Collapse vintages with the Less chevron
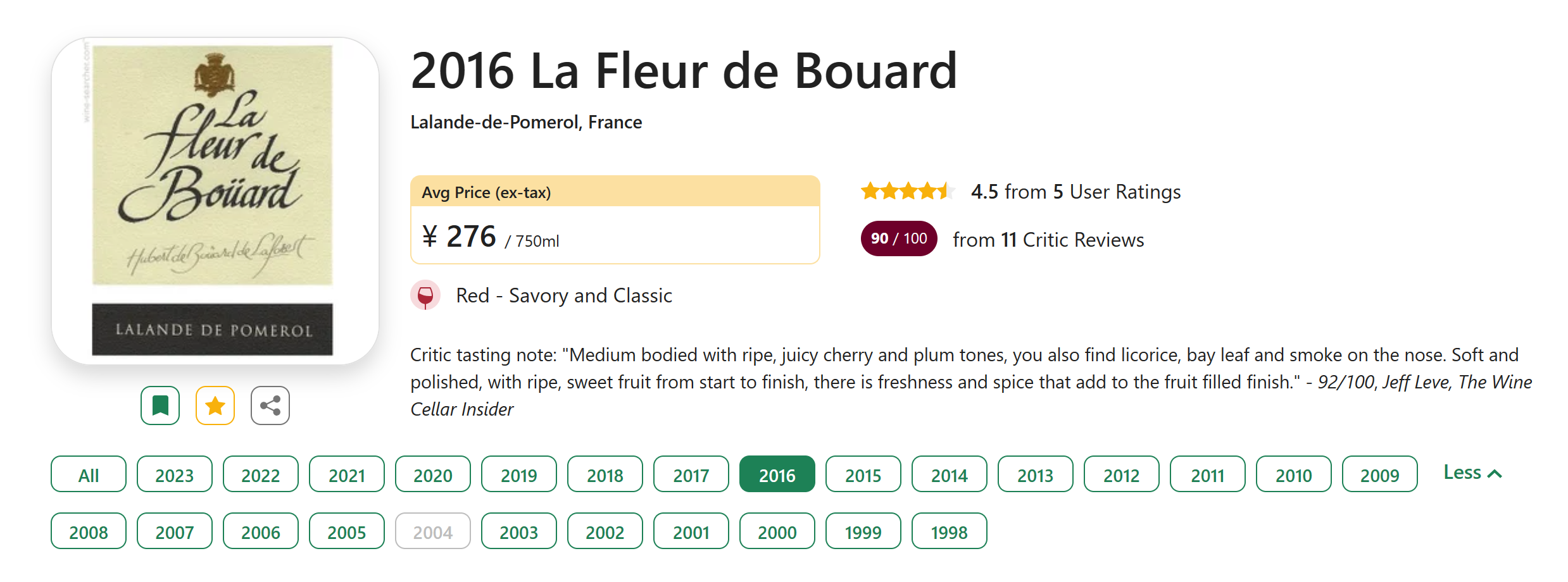Image resolution: width=1568 pixels, height=582 pixels. (x=1472, y=473)
